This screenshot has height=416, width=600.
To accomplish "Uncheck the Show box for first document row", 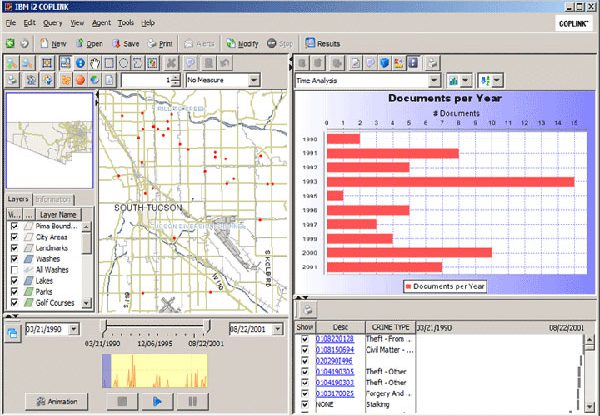I will [305, 340].
